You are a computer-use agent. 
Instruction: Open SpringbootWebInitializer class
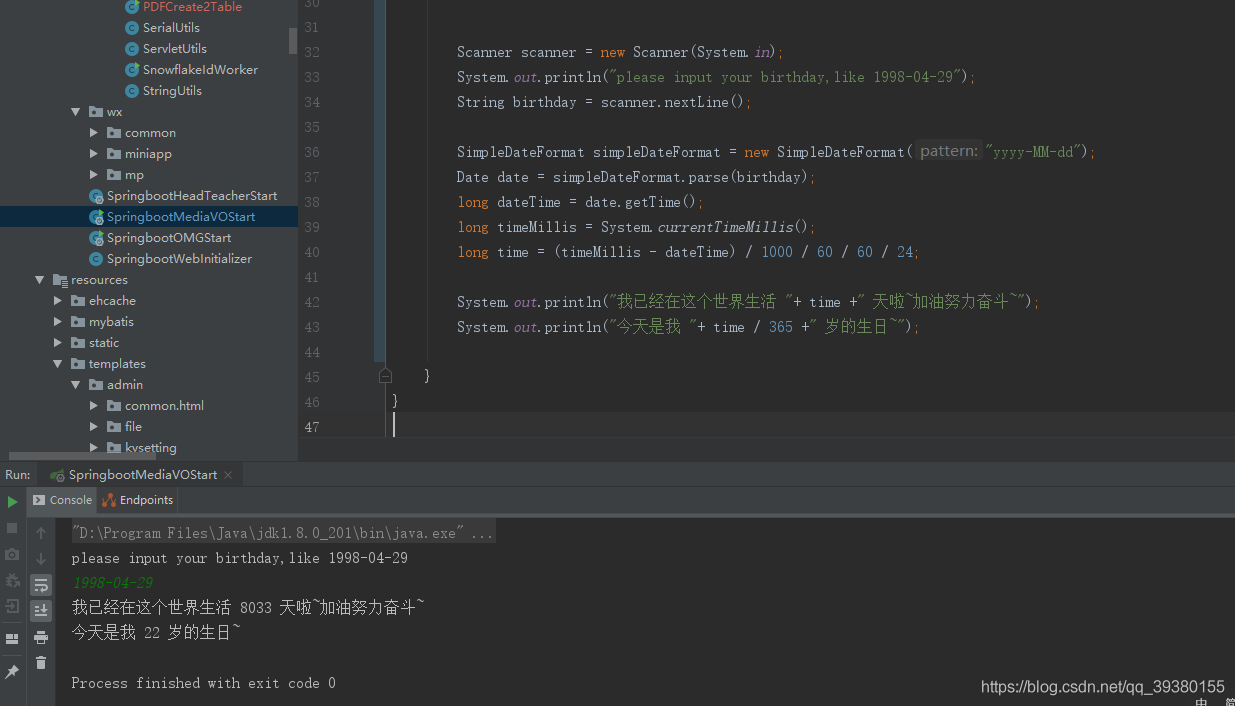(179, 259)
